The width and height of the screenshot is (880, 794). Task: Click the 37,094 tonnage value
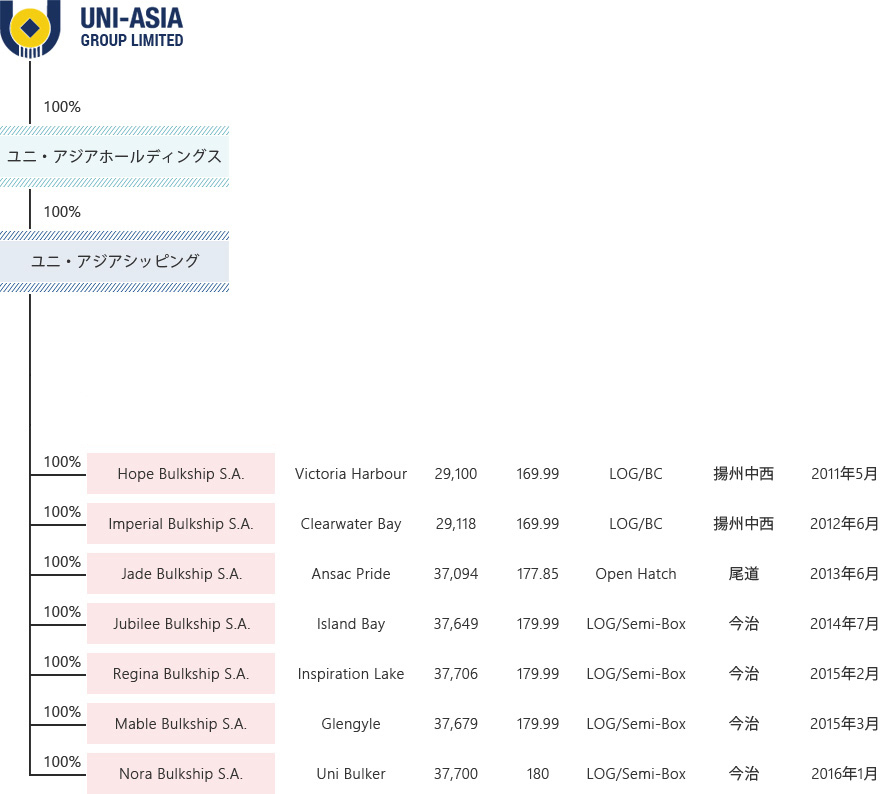pos(456,573)
